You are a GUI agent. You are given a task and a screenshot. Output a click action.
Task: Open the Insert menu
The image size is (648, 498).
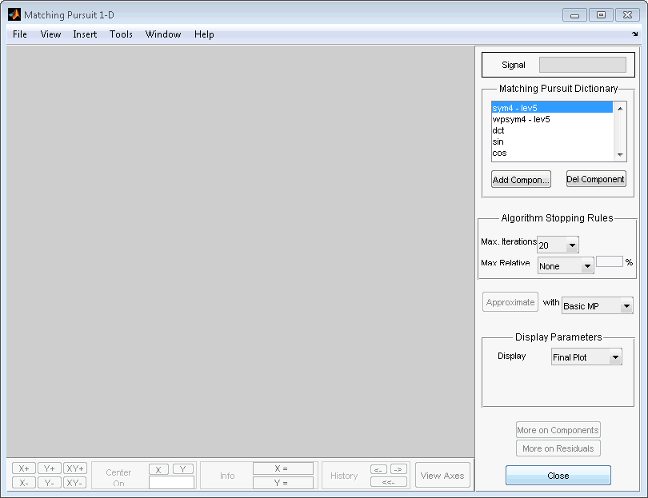click(x=85, y=34)
